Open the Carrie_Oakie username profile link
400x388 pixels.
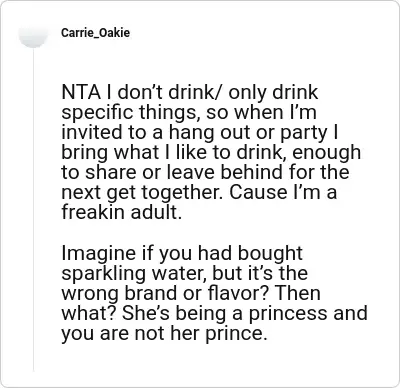tap(95, 33)
